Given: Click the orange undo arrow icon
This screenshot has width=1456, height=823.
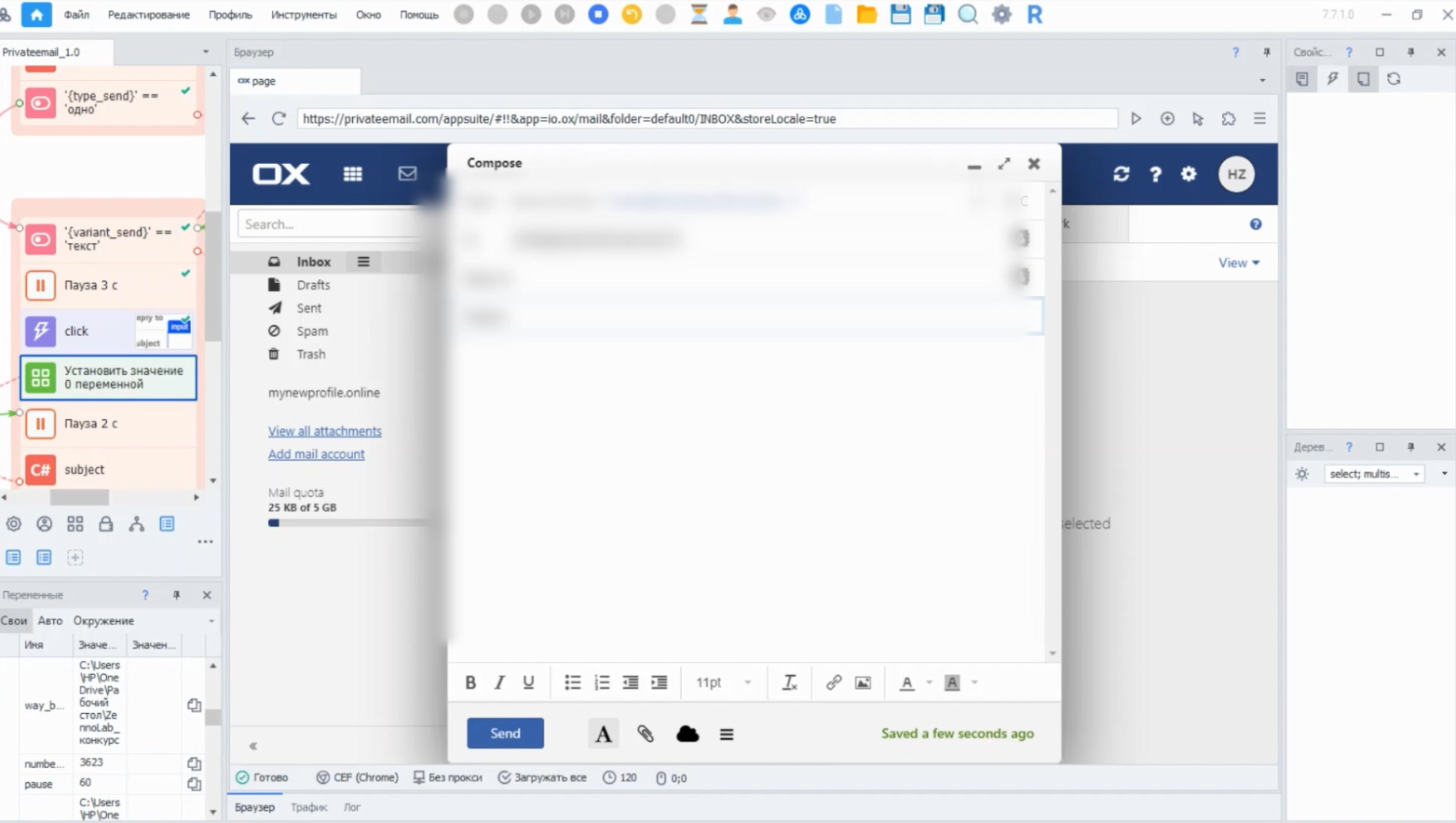Looking at the screenshot, I should click(632, 14).
